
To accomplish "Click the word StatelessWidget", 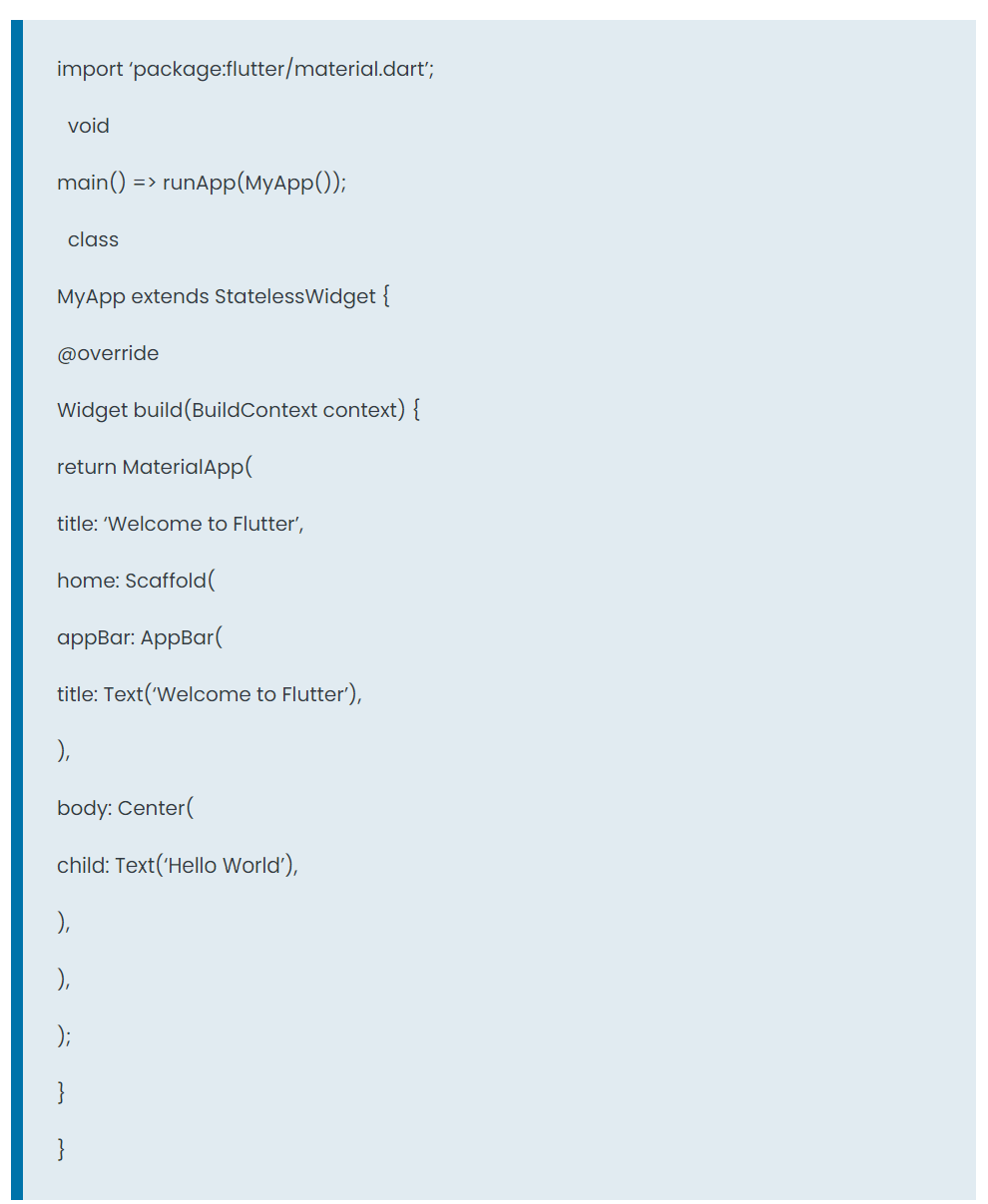I will pos(295,297).
